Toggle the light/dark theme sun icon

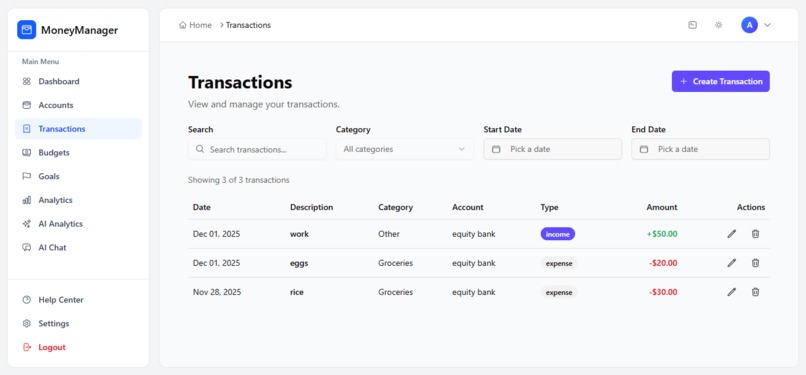click(719, 25)
